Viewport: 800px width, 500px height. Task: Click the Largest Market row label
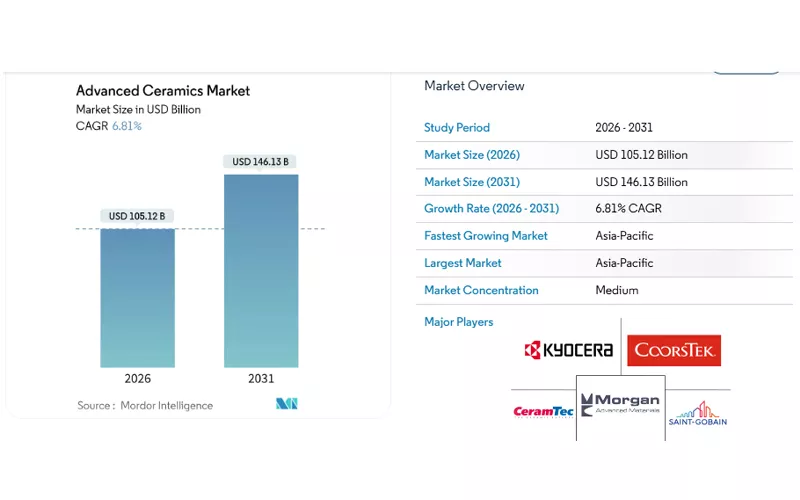463,263
